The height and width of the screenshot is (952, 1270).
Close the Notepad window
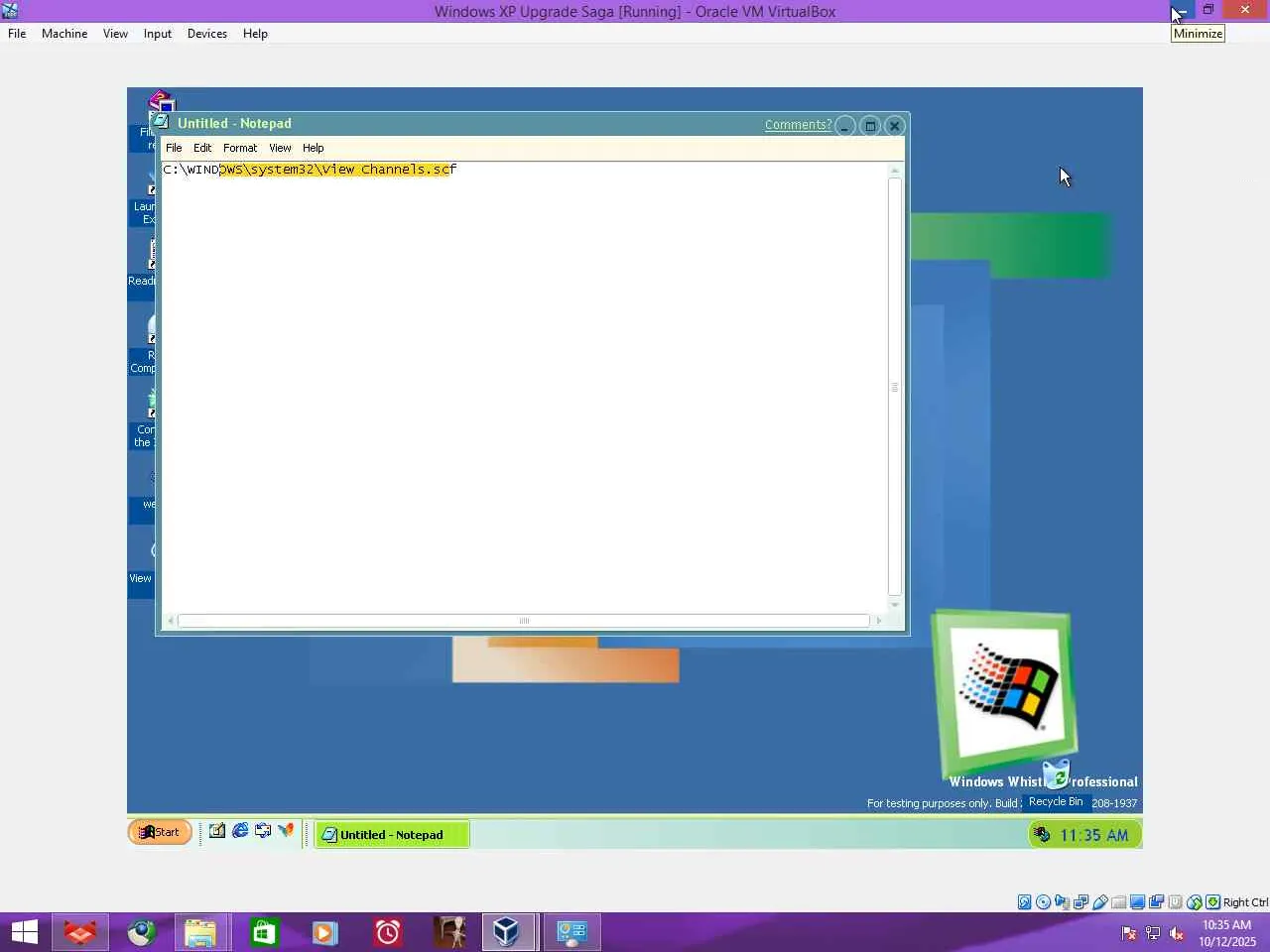click(x=895, y=126)
